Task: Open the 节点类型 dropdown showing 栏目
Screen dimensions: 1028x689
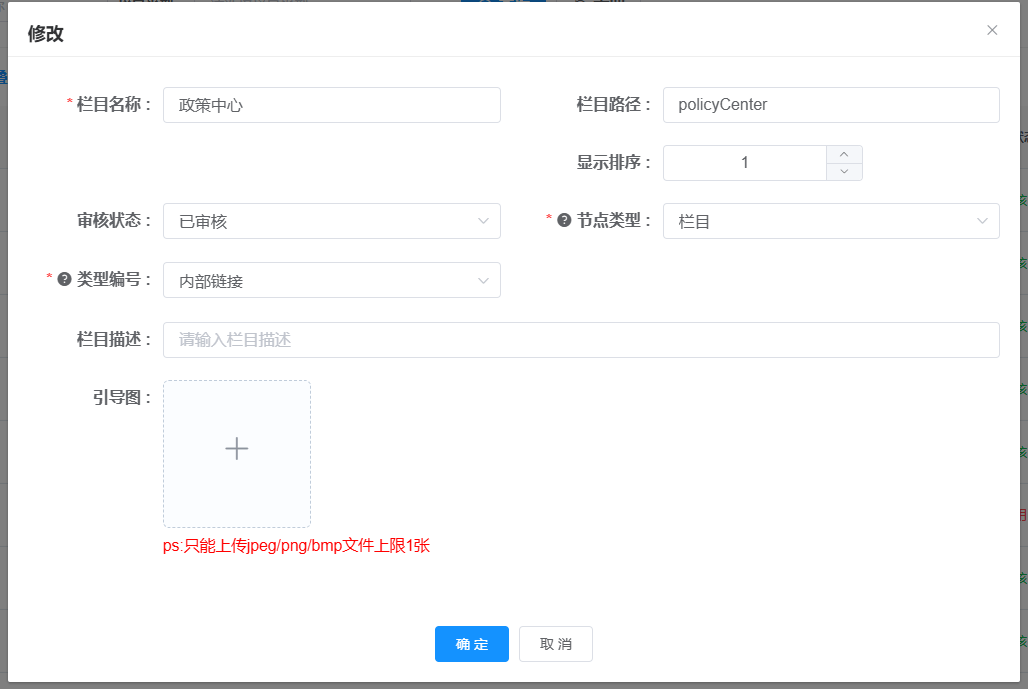Action: (830, 221)
